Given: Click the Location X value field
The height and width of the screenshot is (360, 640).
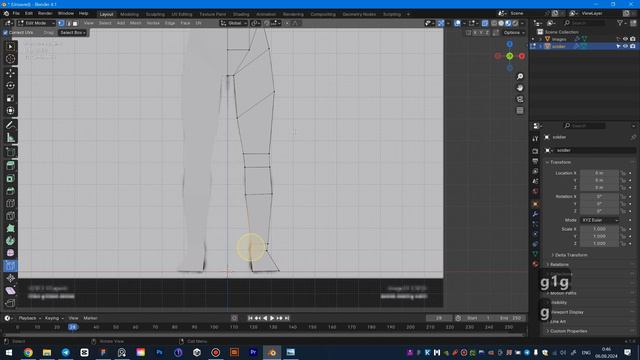Looking at the screenshot, I should pyautogui.click(x=599, y=173).
